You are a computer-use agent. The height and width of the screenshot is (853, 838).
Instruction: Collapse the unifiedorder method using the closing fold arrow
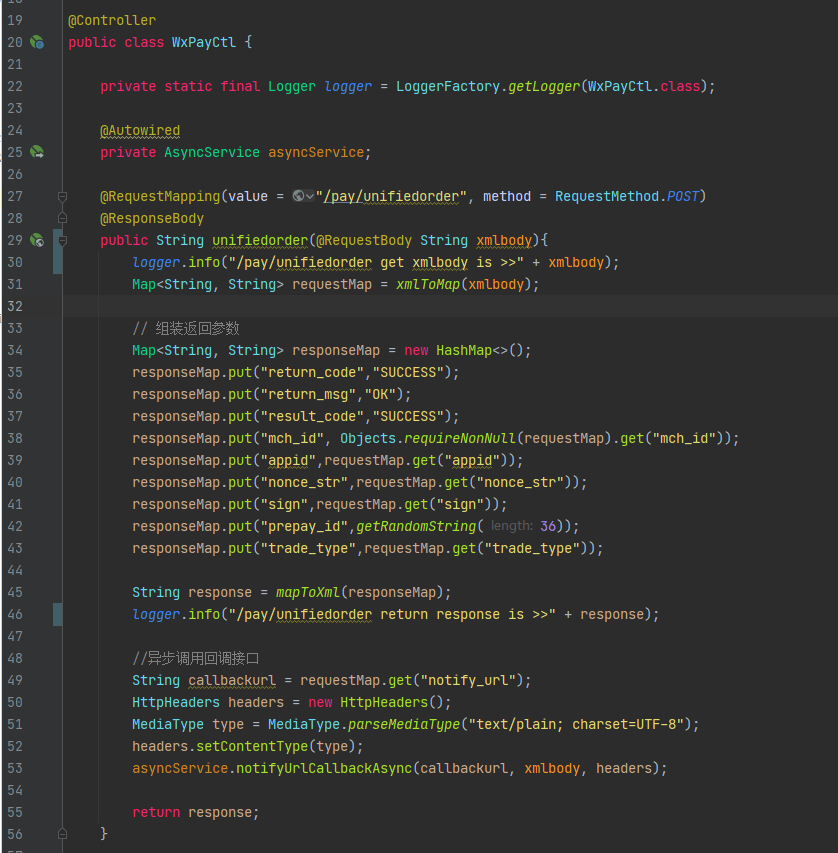click(62, 832)
